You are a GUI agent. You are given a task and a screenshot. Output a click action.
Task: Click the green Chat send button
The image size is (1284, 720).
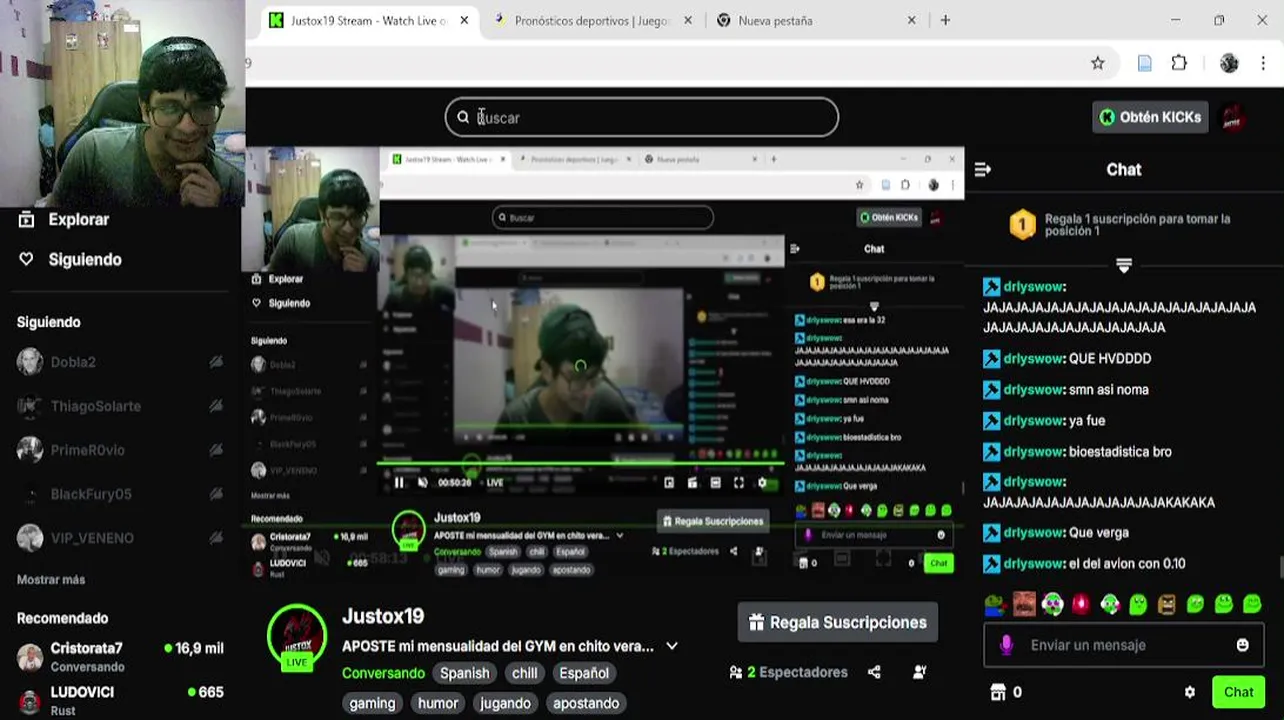point(1238,692)
